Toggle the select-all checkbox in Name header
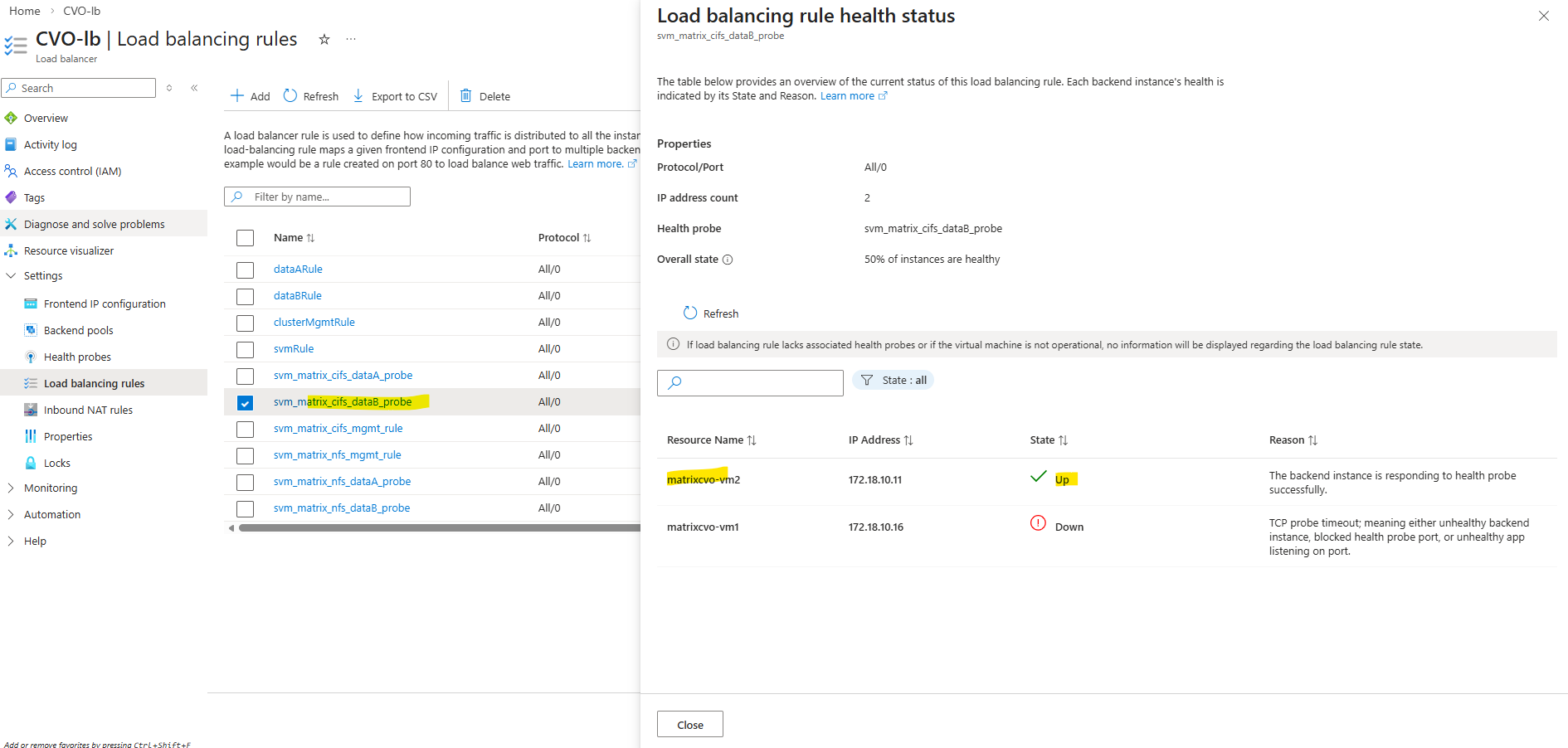The width and height of the screenshot is (1568, 748). click(x=245, y=238)
